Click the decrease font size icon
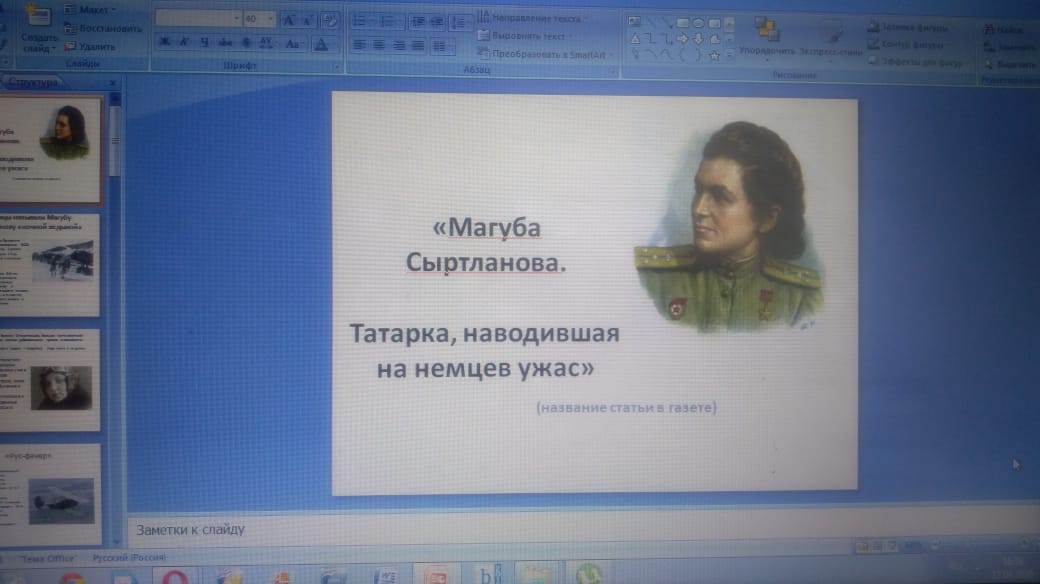Viewport: 1040px width, 584px height. (x=308, y=21)
